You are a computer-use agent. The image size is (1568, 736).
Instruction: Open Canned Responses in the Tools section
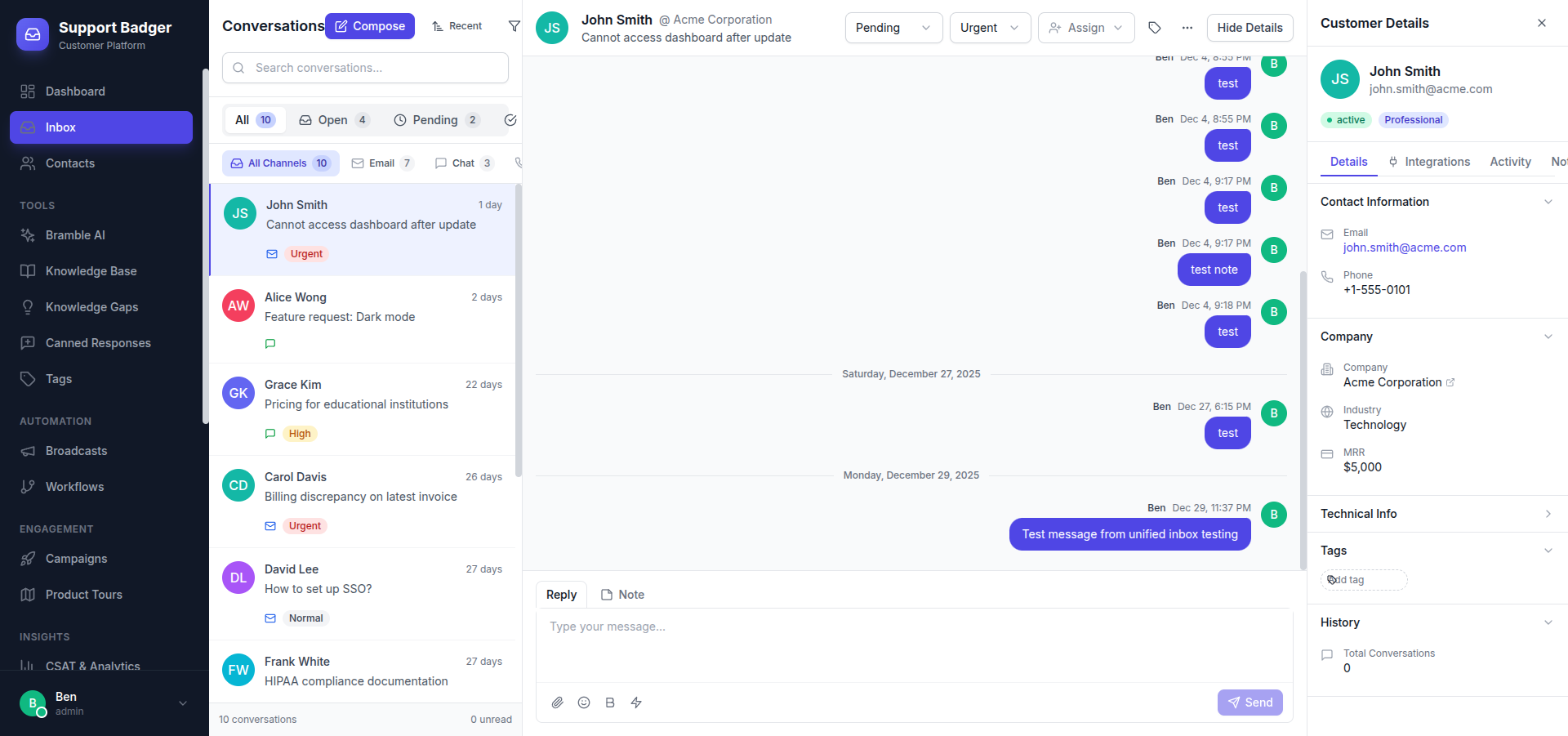point(98,342)
